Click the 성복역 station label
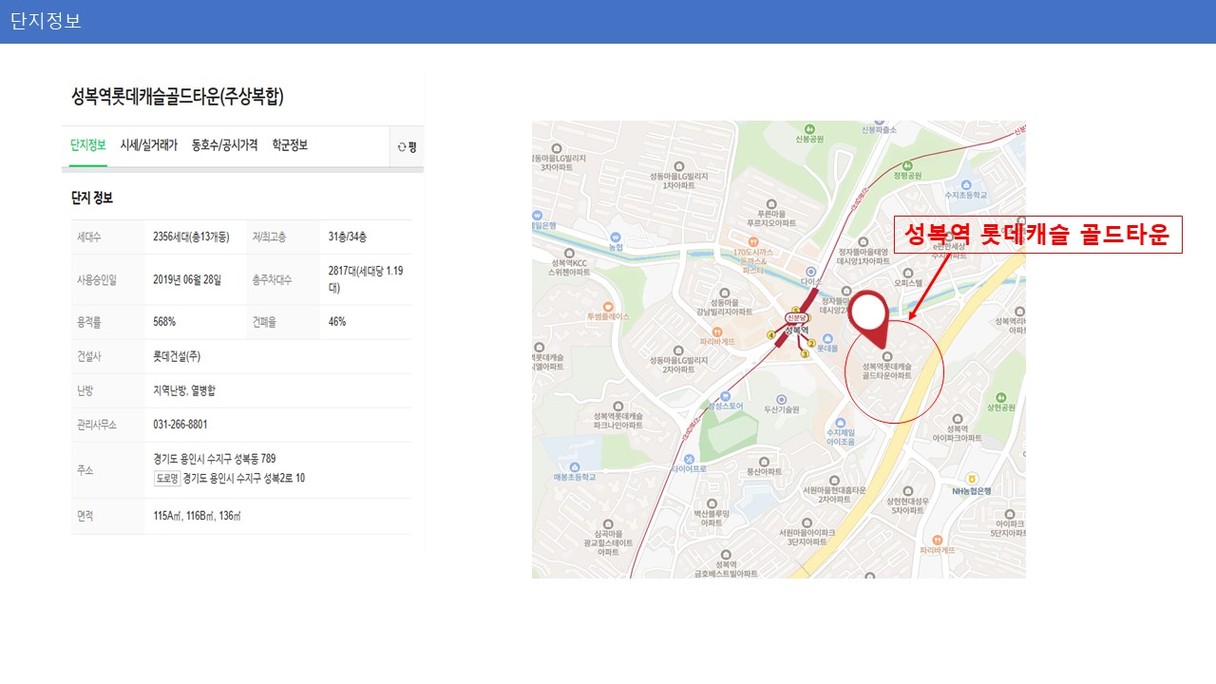 coord(796,329)
